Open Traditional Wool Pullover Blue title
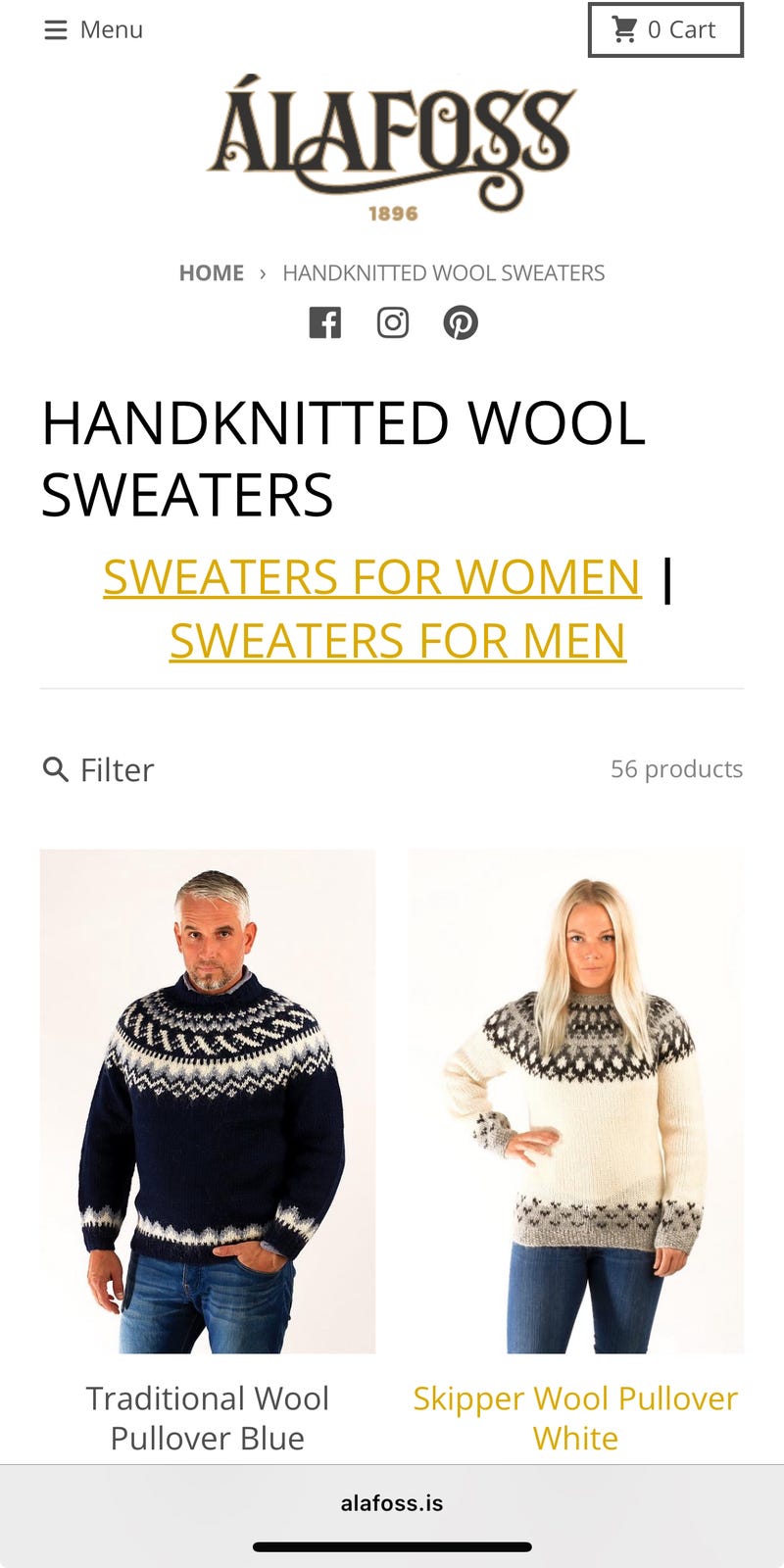Image resolution: width=784 pixels, height=1568 pixels. [x=208, y=1418]
